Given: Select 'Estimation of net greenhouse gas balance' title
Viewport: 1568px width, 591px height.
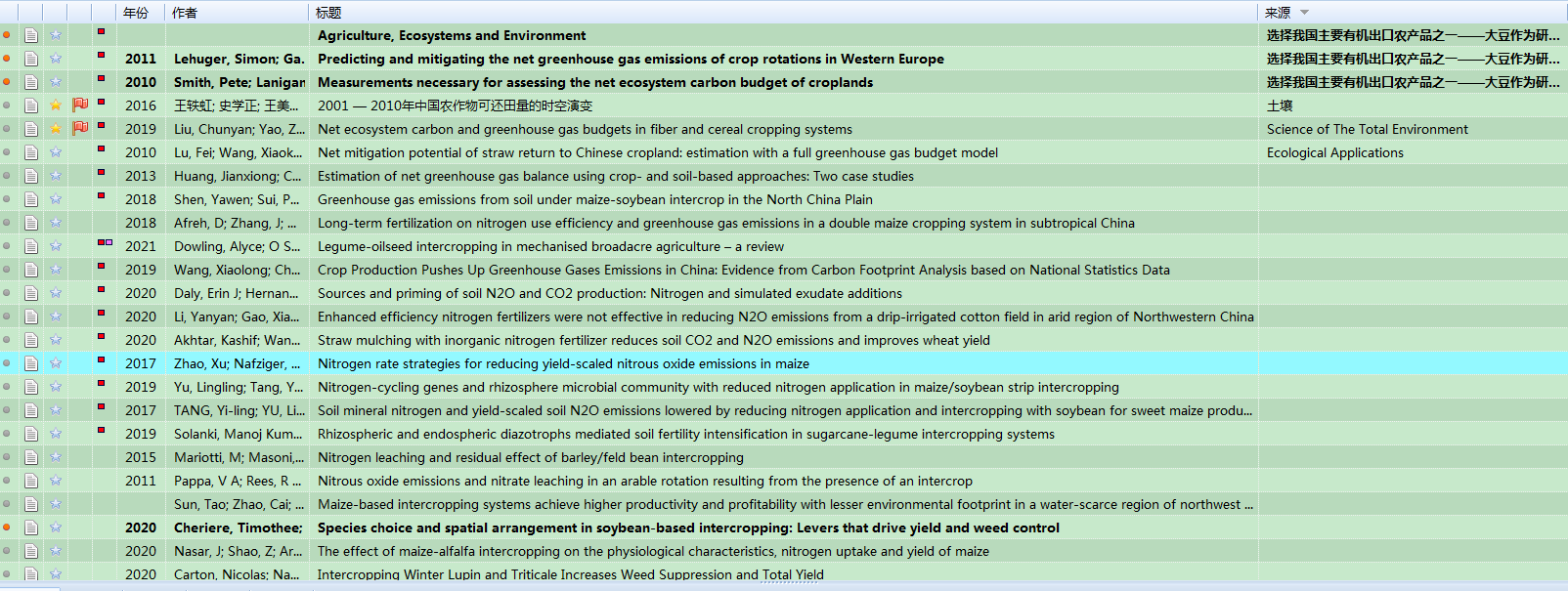Looking at the screenshot, I should click(616, 176).
